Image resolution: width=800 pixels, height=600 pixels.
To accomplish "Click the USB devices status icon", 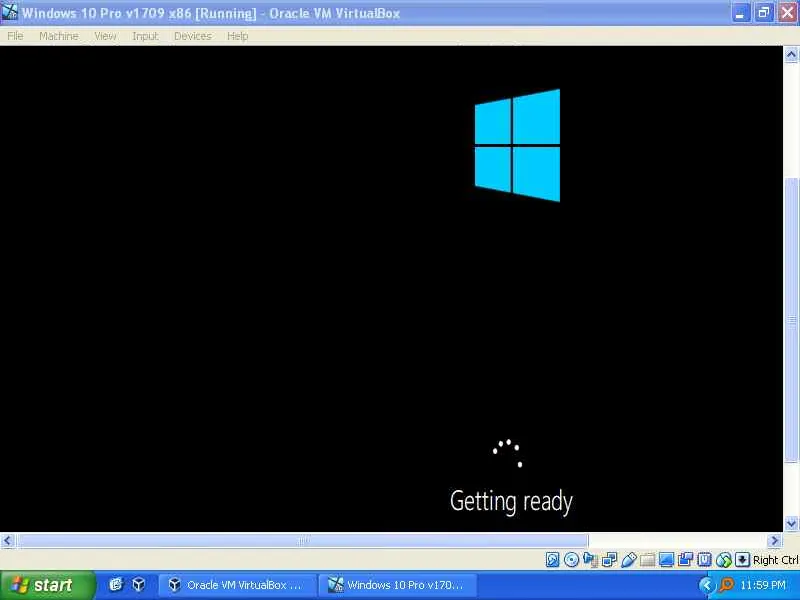I will tap(629, 560).
